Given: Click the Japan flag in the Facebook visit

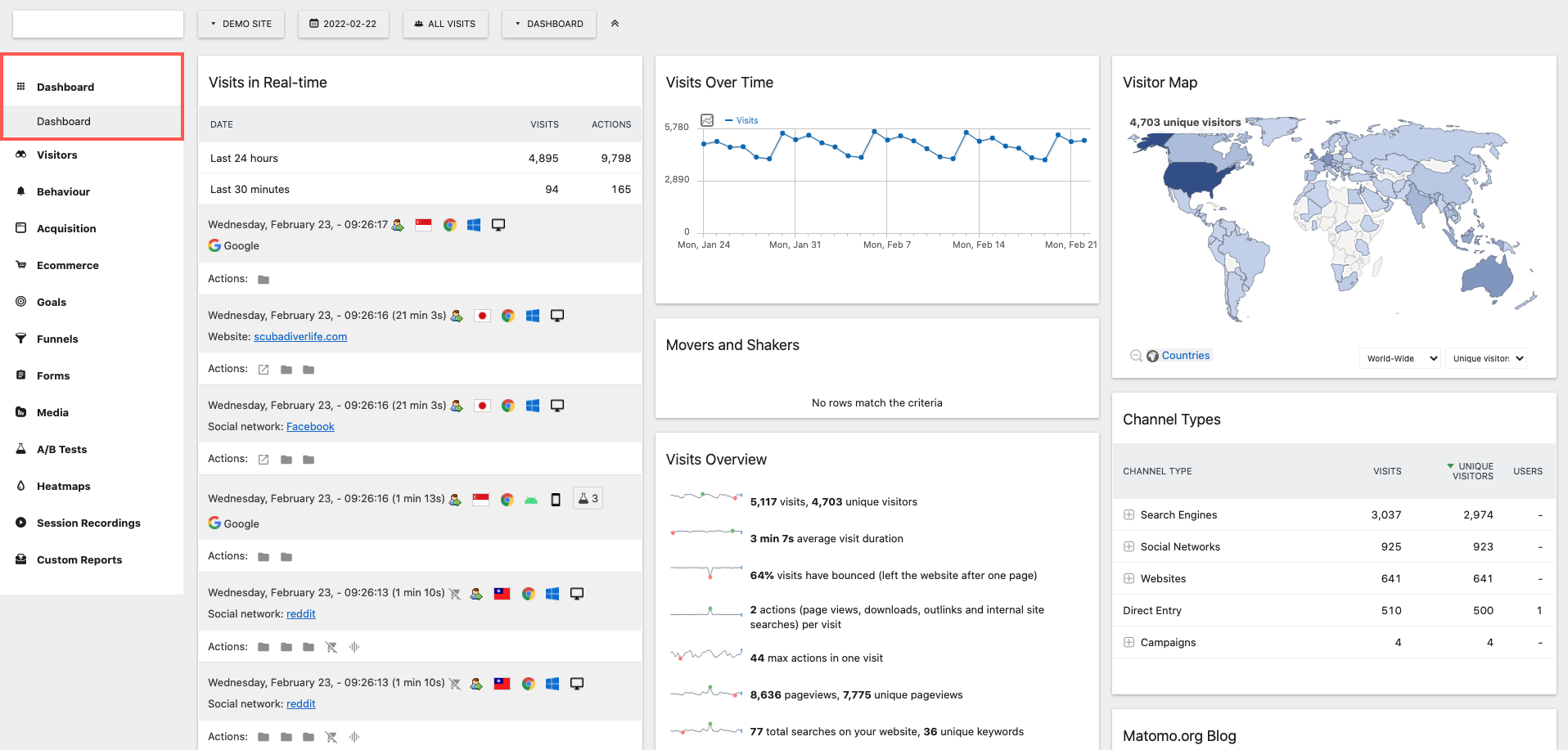Looking at the screenshot, I should click(x=482, y=406).
